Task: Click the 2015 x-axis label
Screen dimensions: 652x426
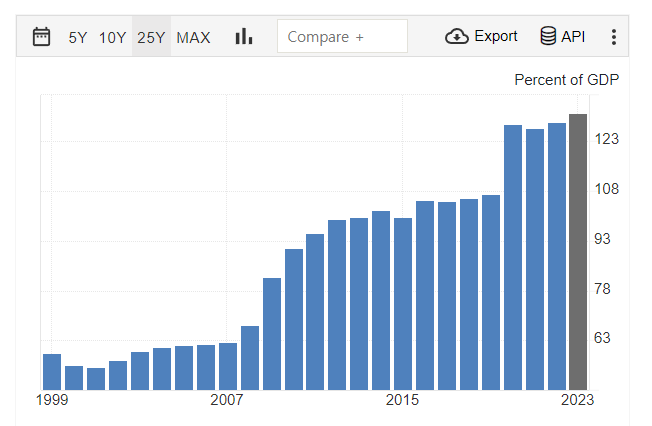Action: (x=402, y=400)
